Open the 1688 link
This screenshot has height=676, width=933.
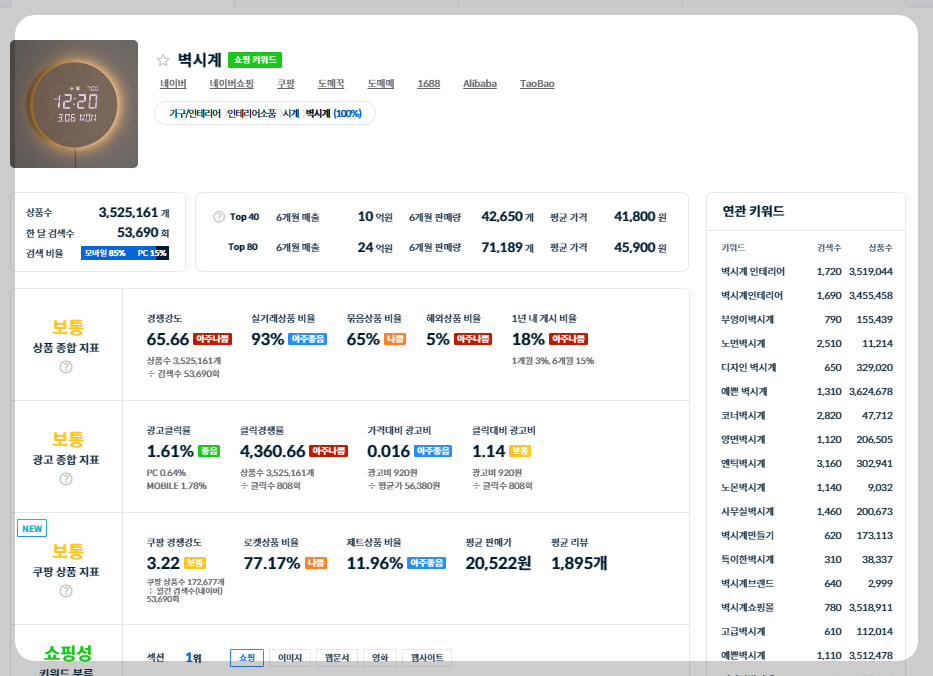pyautogui.click(x=428, y=83)
